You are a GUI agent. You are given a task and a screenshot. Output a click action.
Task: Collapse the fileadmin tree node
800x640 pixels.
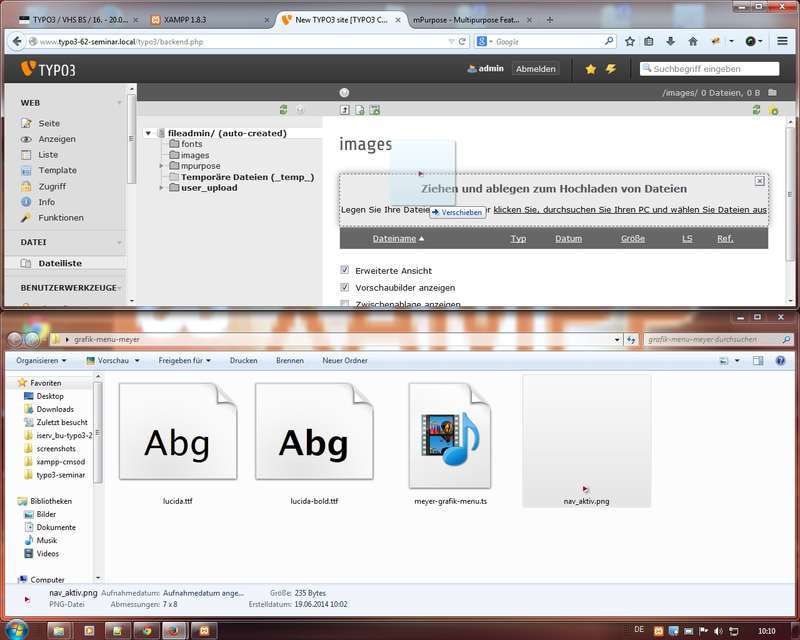(x=148, y=133)
